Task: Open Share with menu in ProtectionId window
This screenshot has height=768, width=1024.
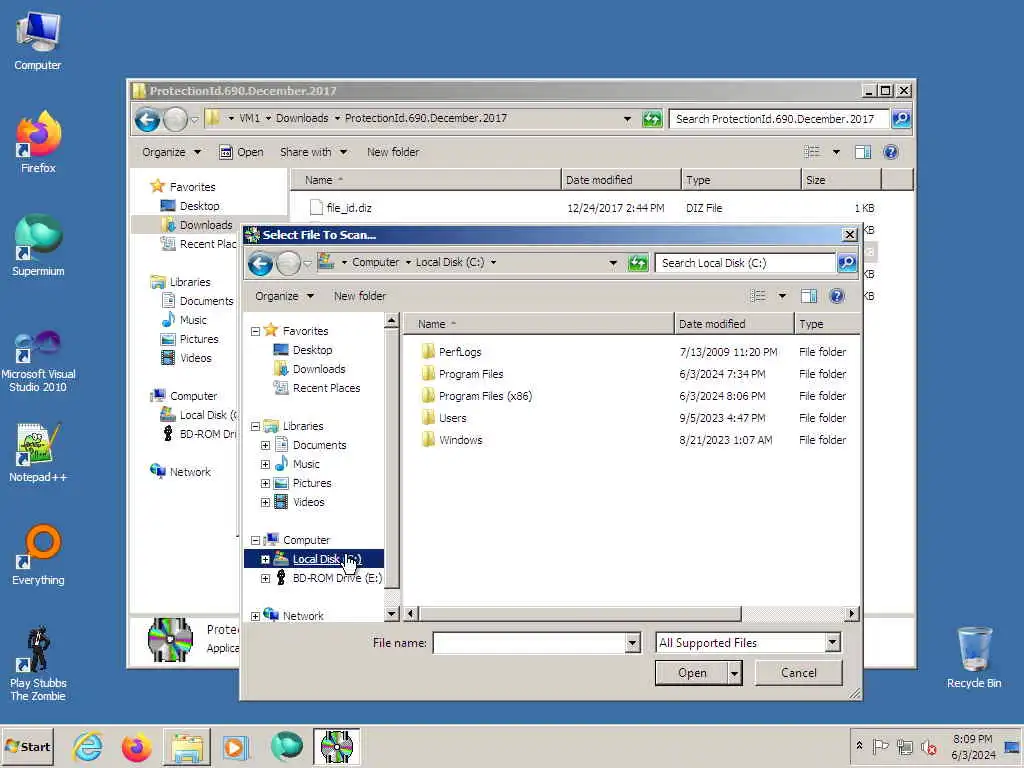Action: [313, 152]
